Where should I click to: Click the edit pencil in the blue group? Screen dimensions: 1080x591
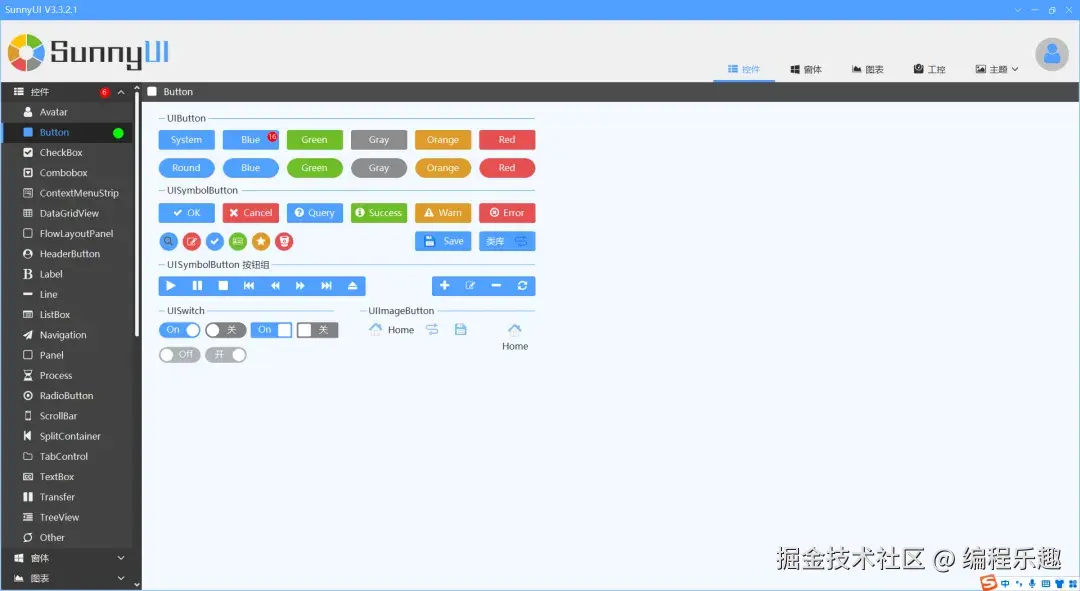coord(470,285)
